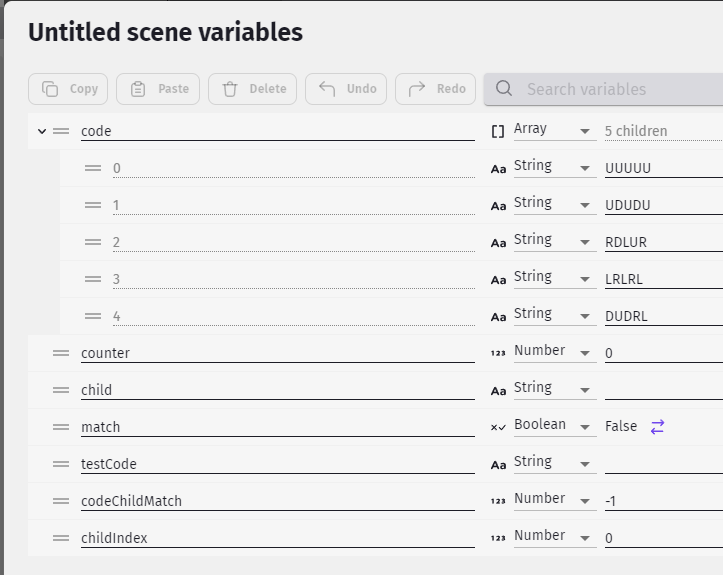Click the search magnifier icon

coord(504,88)
